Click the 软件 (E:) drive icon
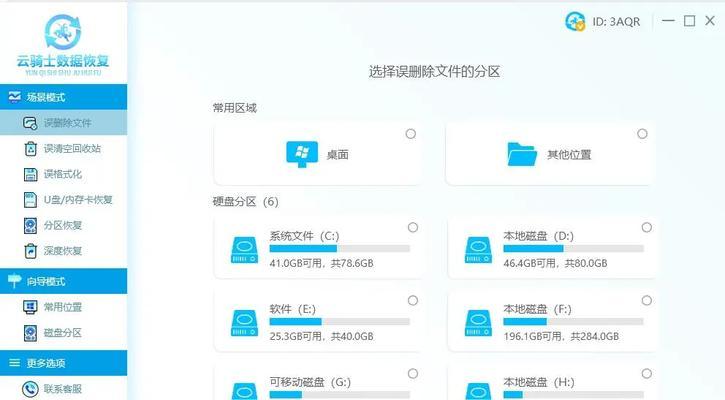 coord(245,323)
